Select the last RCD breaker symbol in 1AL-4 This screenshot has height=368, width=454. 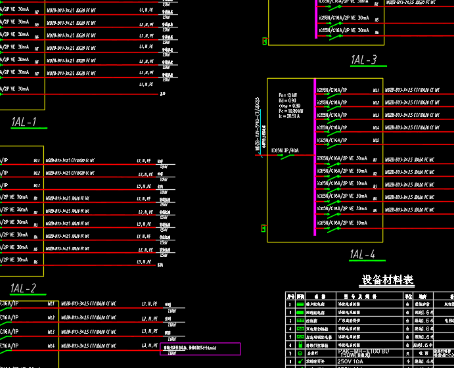pyautogui.click(x=333, y=229)
